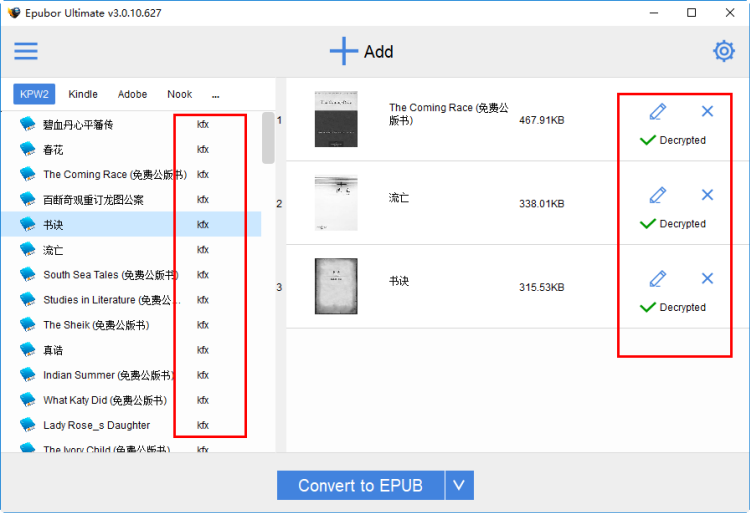This screenshot has width=750, height=513.
Task: Click book icon beside Lady Rose_s Daughter
Action: (27, 425)
